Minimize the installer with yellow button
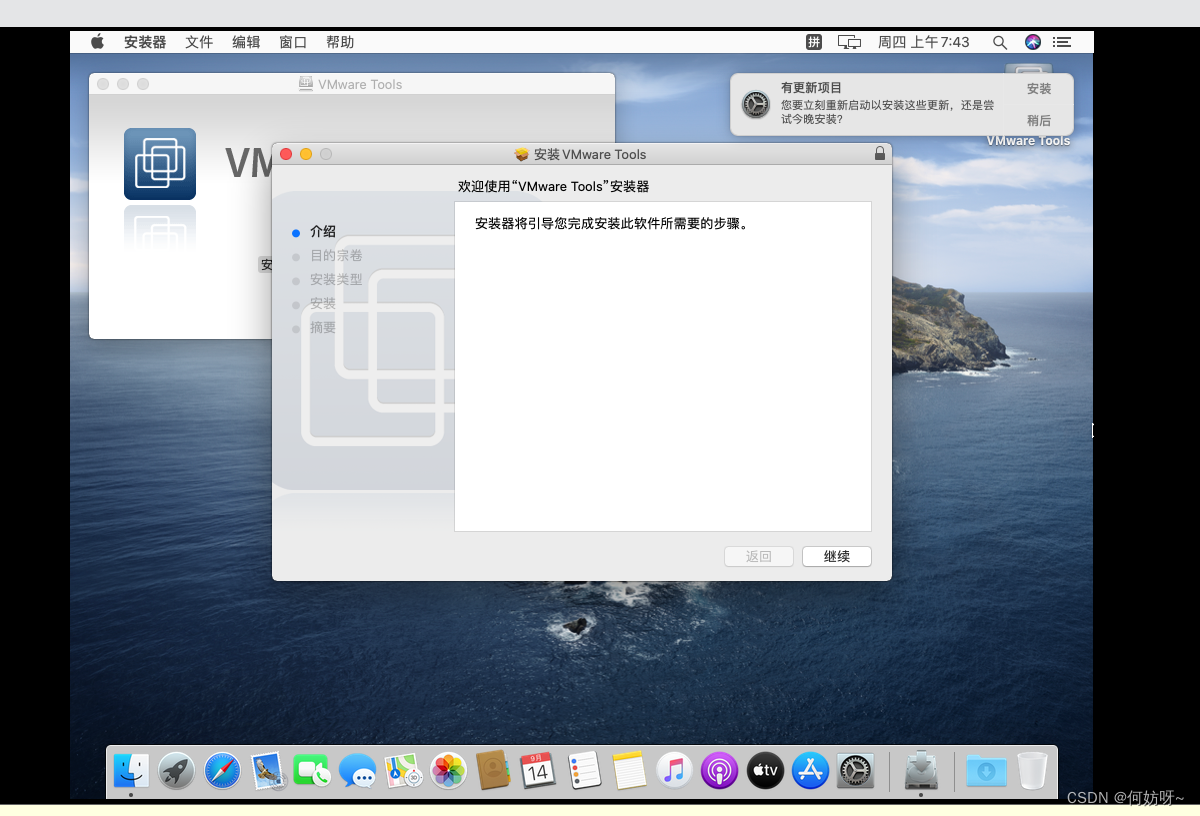 [306, 154]
